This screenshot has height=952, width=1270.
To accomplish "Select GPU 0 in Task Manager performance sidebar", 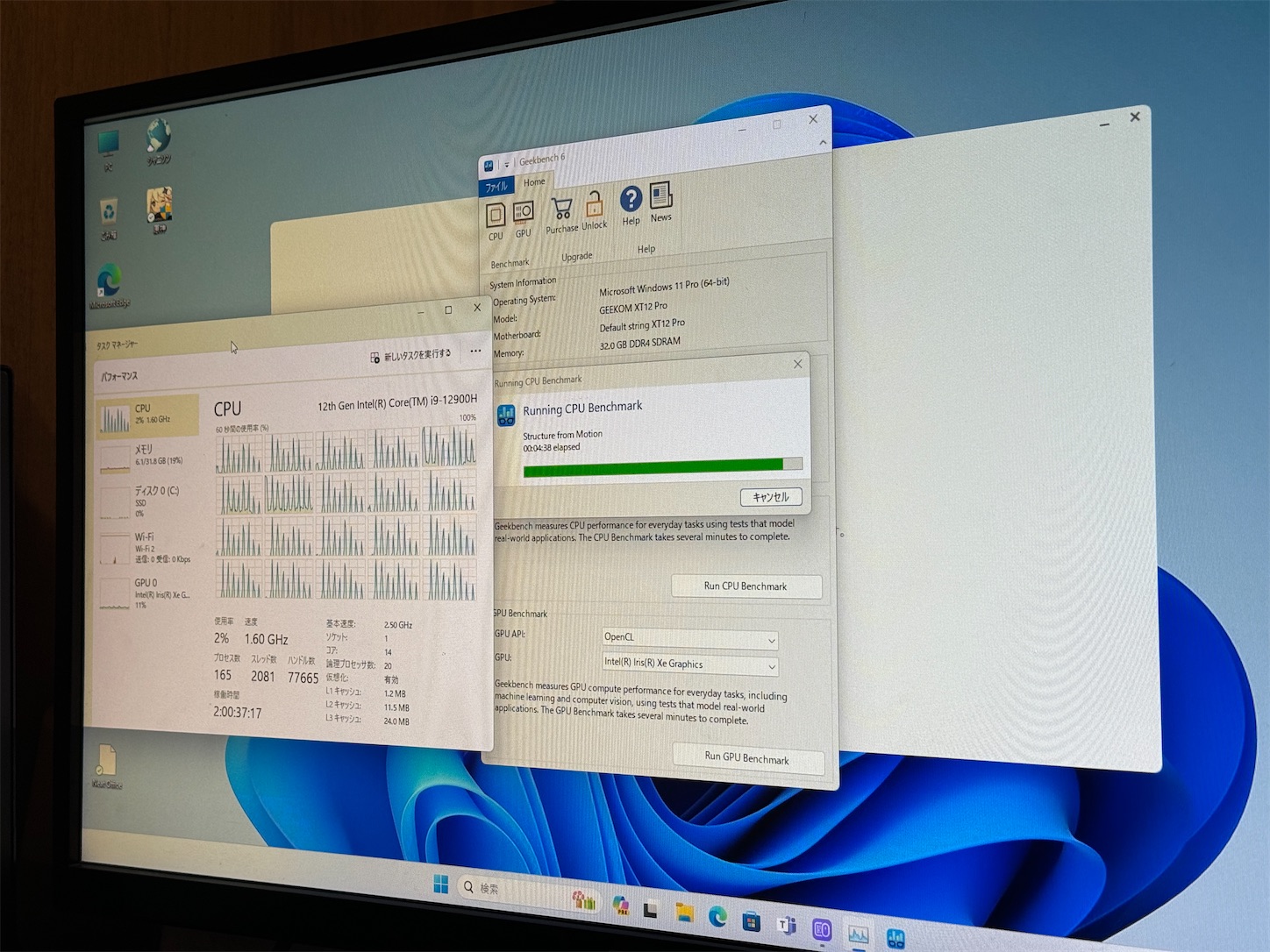I will pos(147,593).
